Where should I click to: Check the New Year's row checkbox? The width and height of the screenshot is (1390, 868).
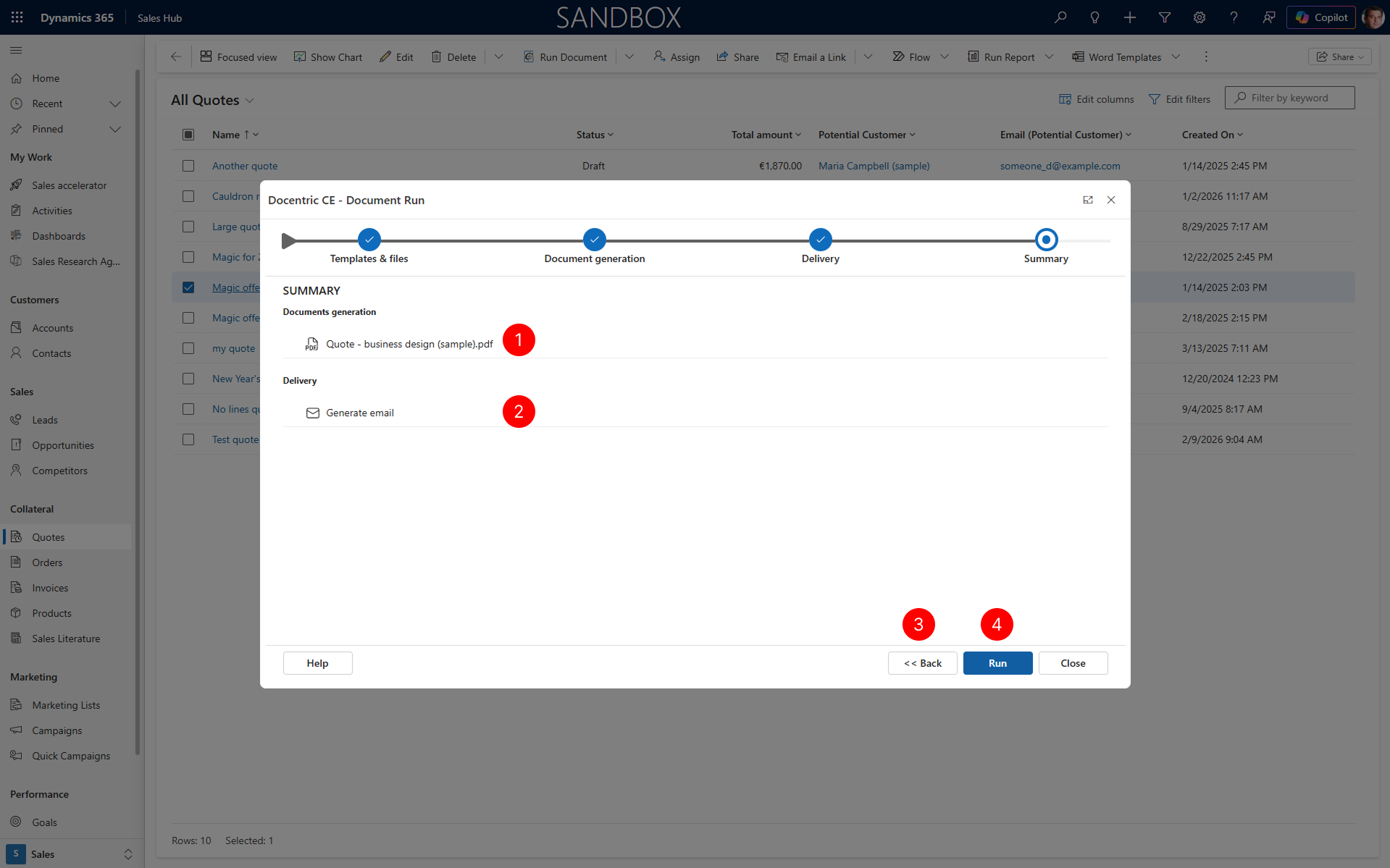188,379
